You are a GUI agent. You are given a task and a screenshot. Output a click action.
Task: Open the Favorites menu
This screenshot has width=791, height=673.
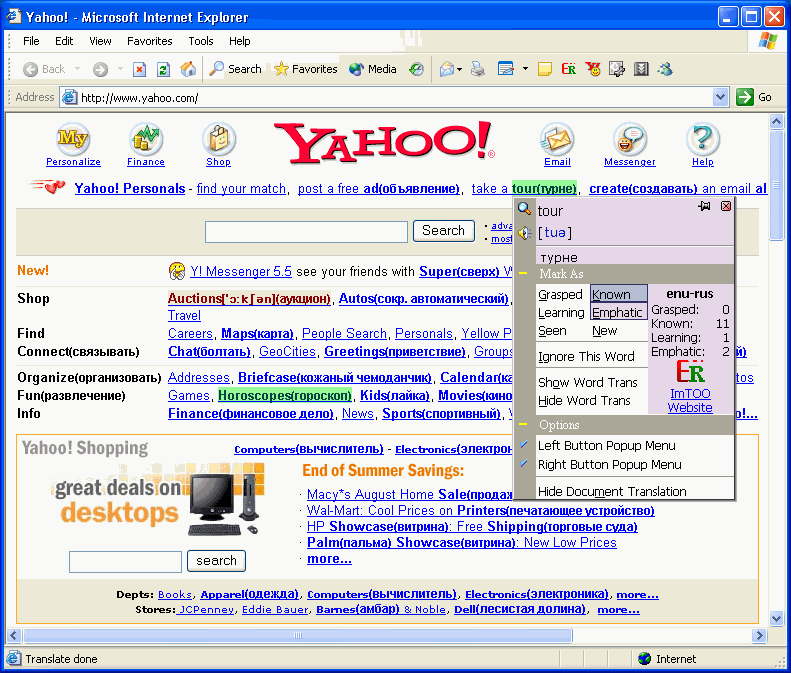point(150,41)
